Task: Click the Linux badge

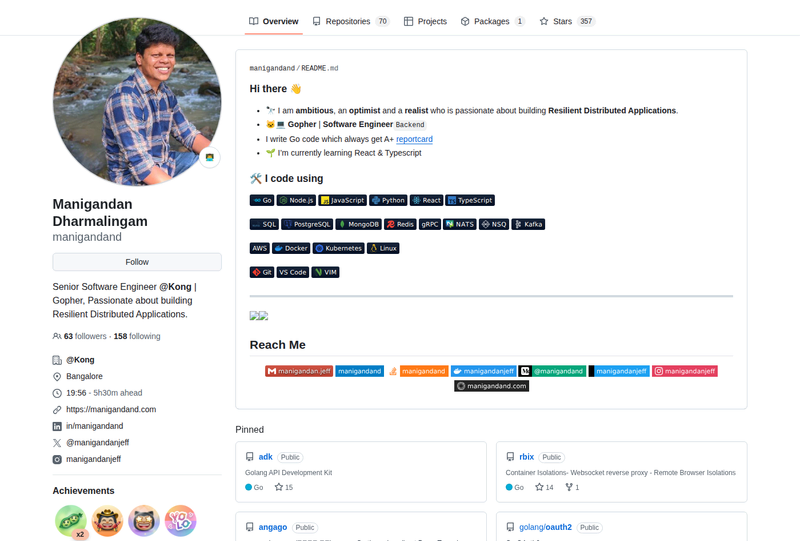Action: pyautogui.click(x=383, y=248)
